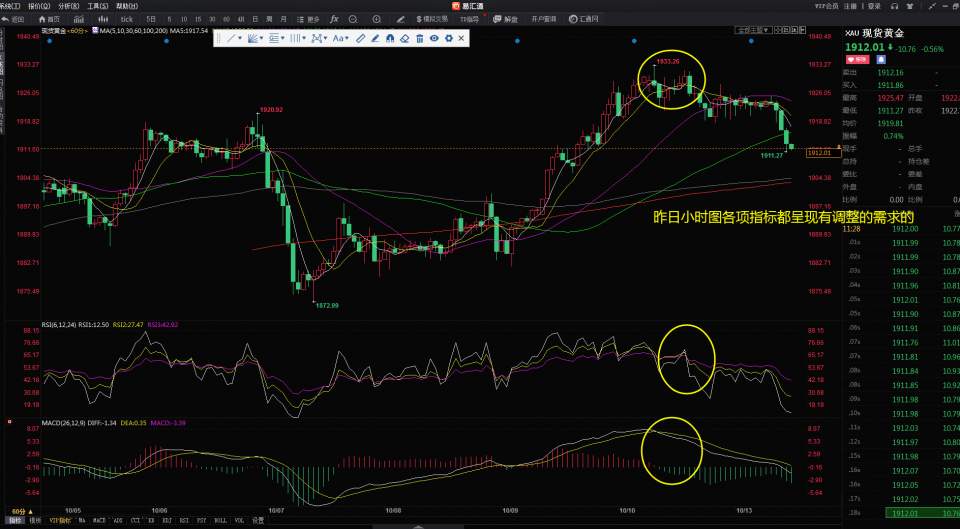The height and width of the screenshot is (529, 960).
Task: Select RSI indicator tab
Action: click(184, 520)
